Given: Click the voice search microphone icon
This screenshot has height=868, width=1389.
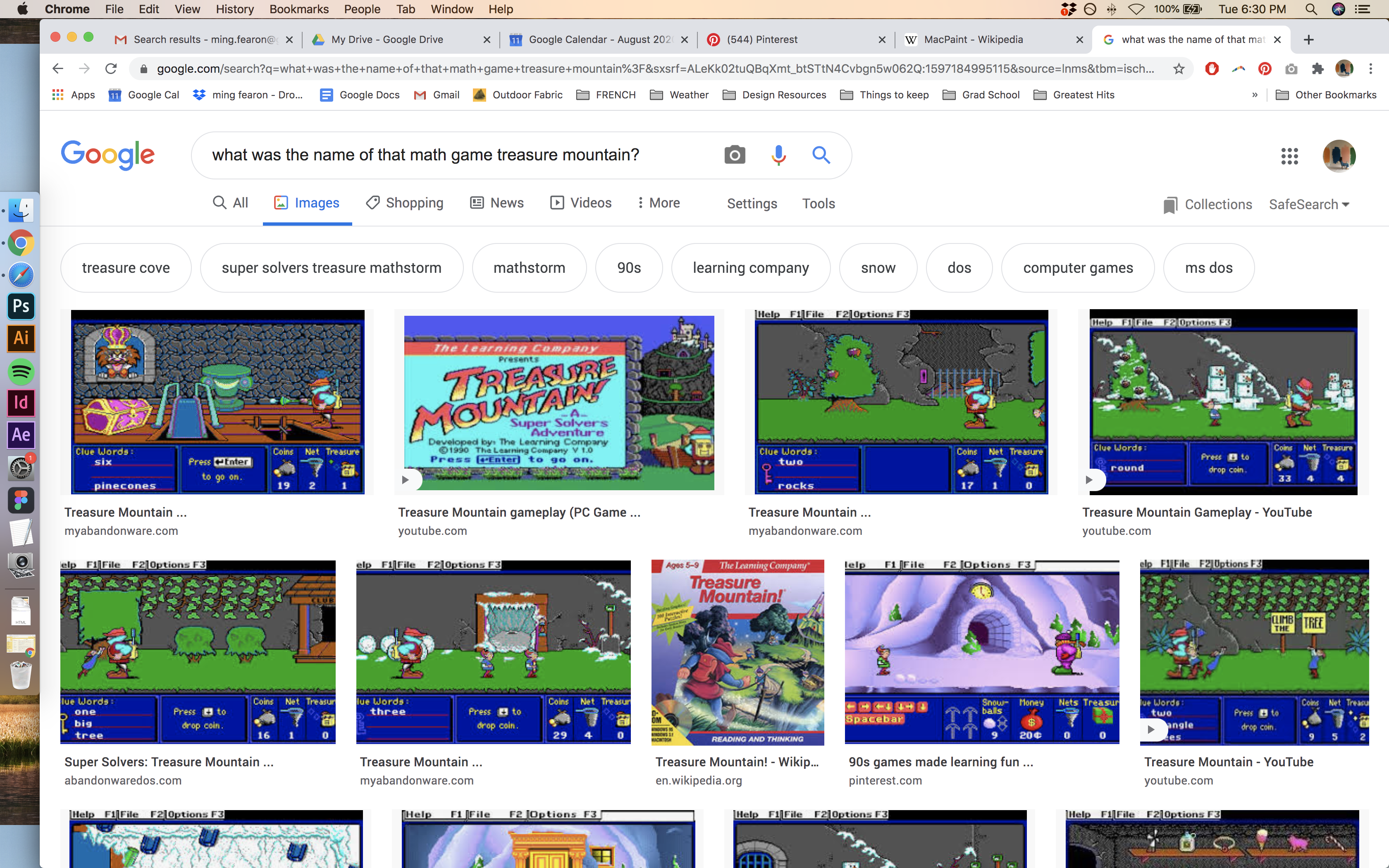Looking at the screenshot, I should point(778,155).
